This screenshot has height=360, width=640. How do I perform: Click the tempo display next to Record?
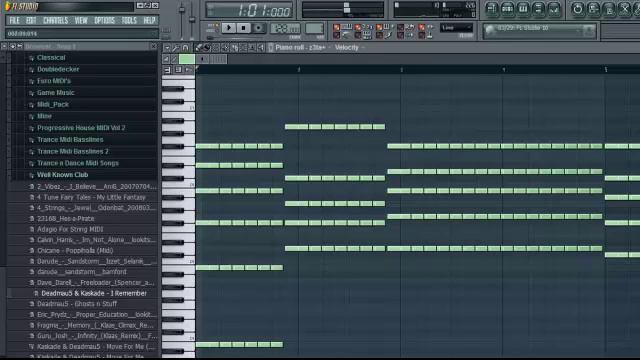(x=285, y=28)
